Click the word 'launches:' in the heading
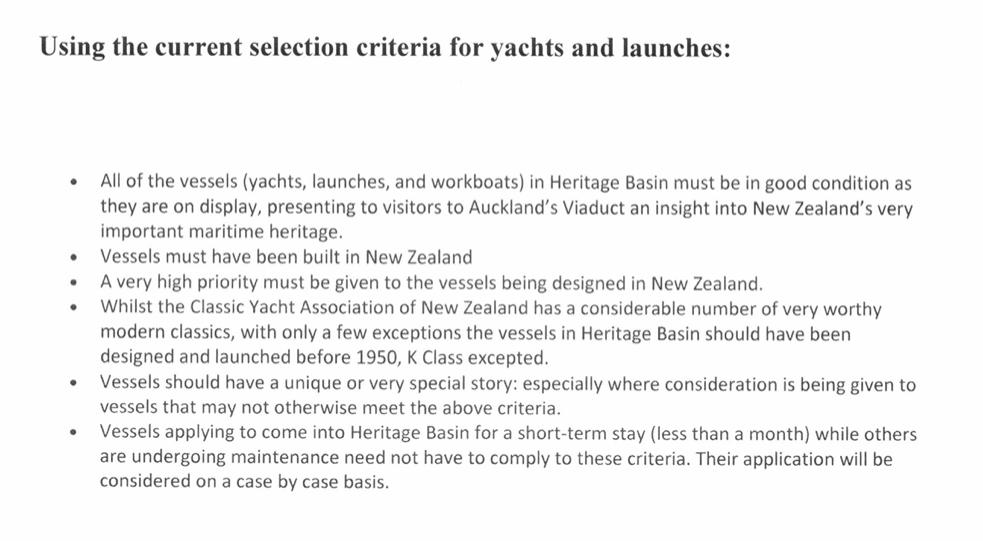983x541 pixels. point(676,49)
